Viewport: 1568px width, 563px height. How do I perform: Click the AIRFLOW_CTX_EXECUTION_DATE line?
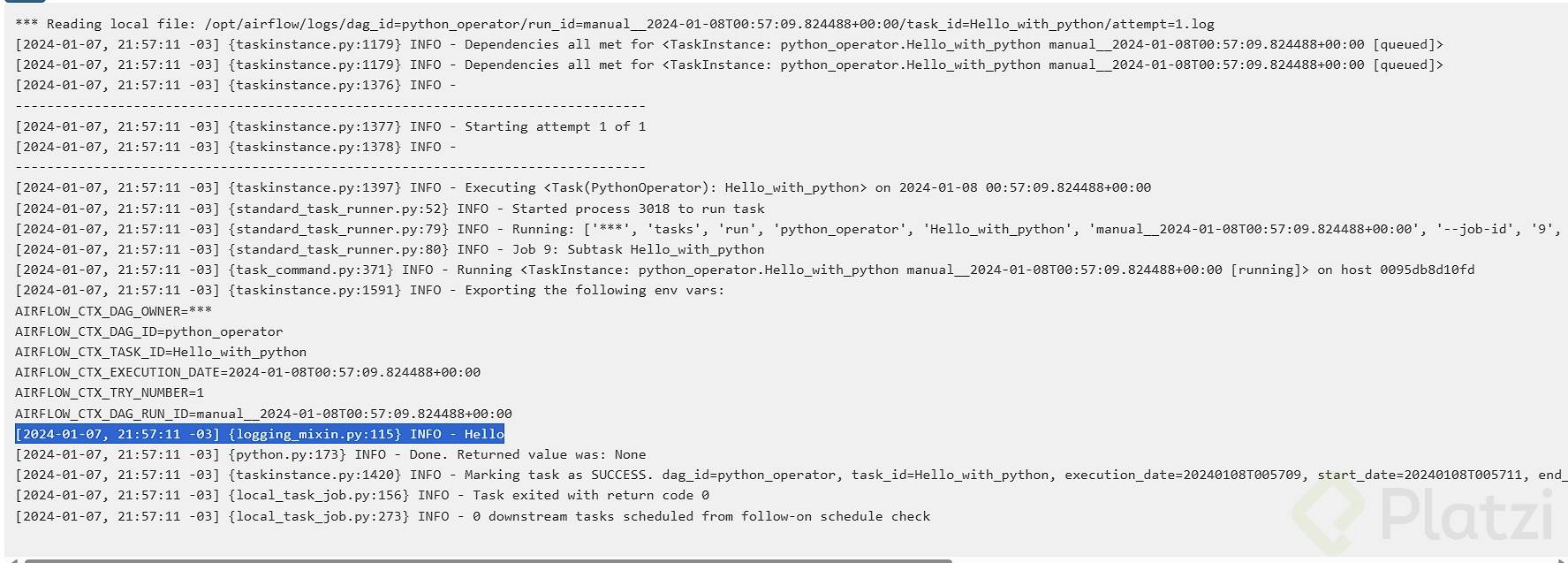[x=247, y=372]
